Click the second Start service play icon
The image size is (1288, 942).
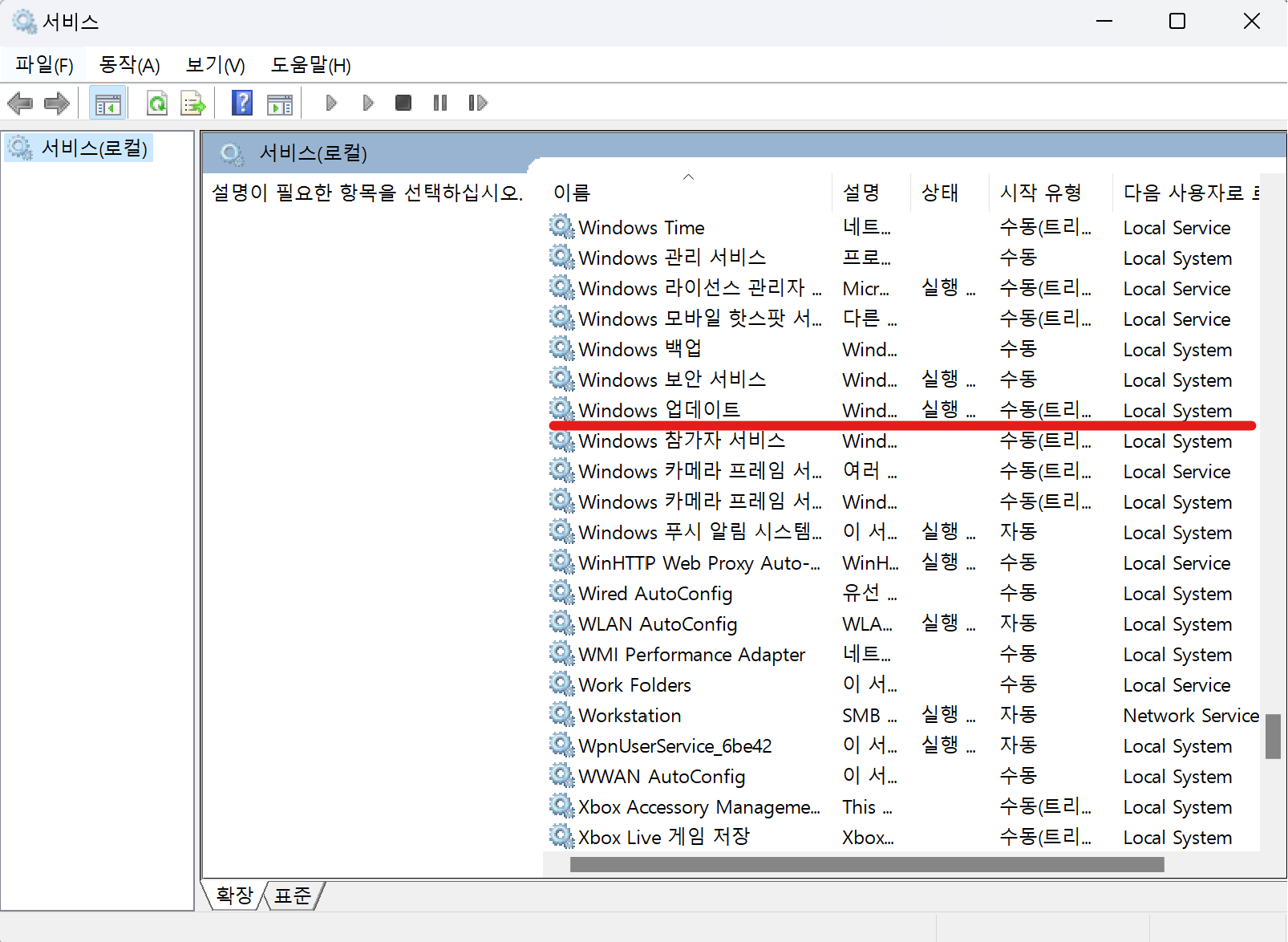point(368,103)
